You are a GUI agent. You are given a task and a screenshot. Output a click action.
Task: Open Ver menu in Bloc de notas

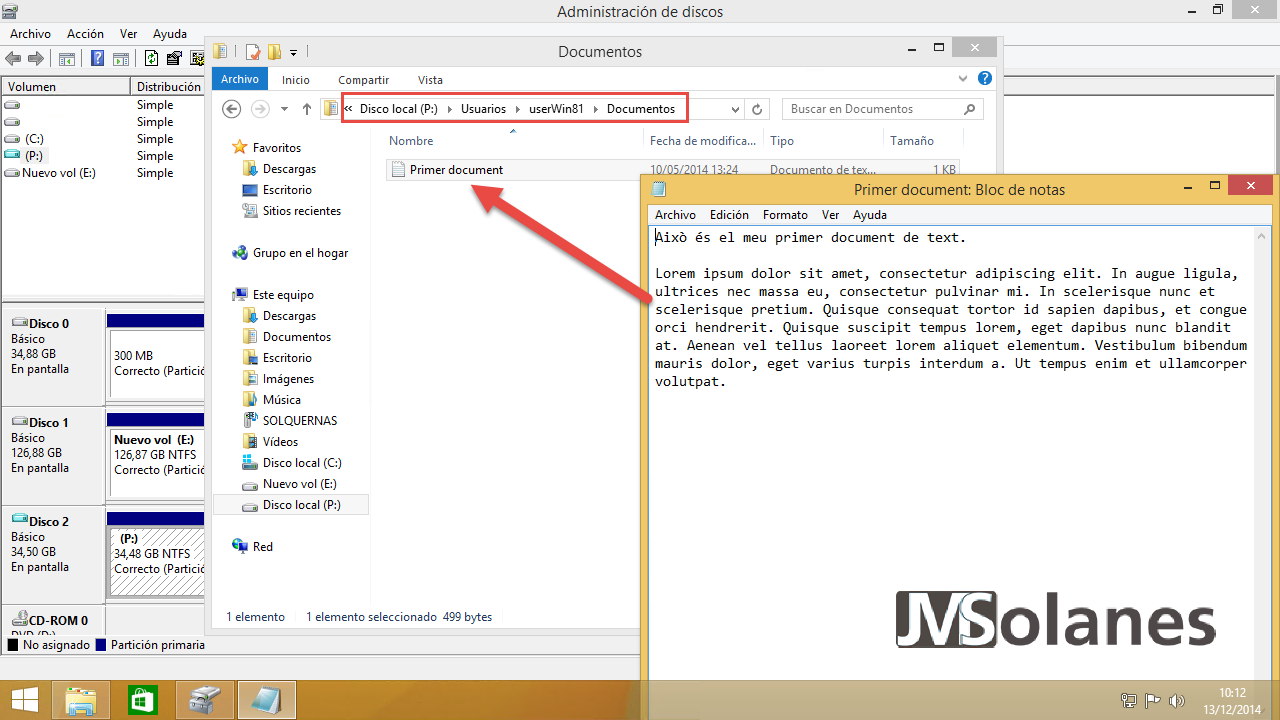[x=830, y=215]
